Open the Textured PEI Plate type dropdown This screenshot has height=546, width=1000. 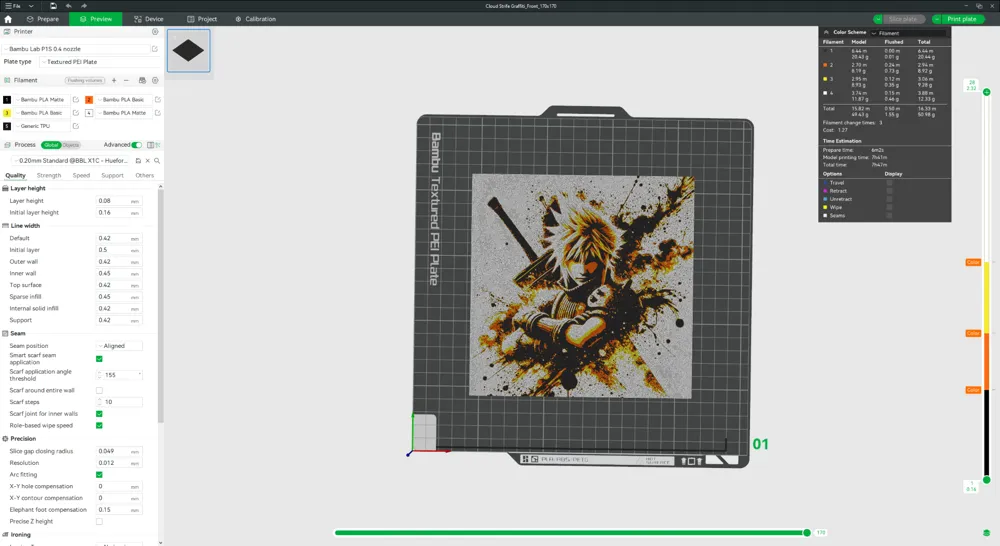coord(99,62)
